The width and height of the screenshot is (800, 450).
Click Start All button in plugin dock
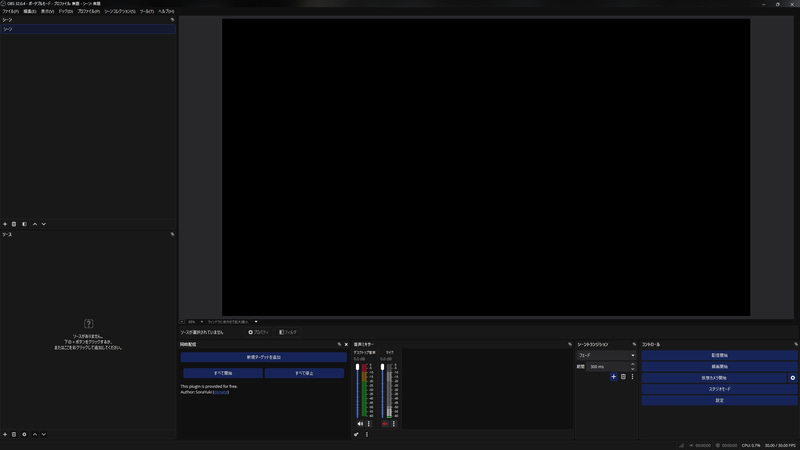[223, 373]
